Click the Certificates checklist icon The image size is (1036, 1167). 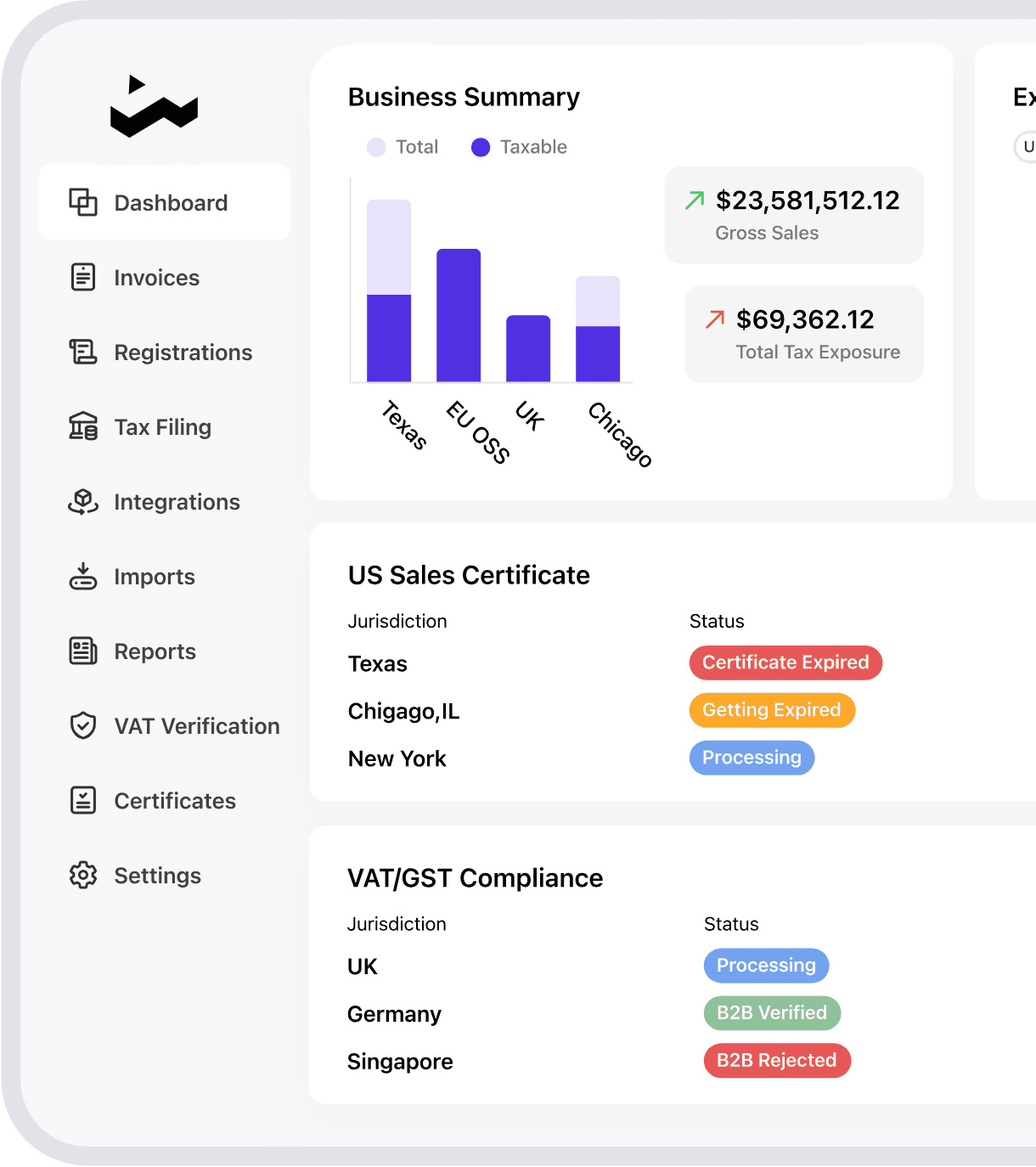point(83,800)
